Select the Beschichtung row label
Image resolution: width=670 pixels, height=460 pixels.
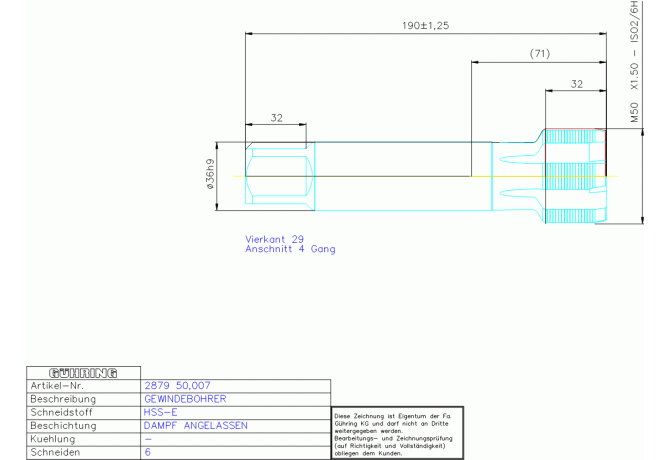pyautogui.click(x=62, y=425)
